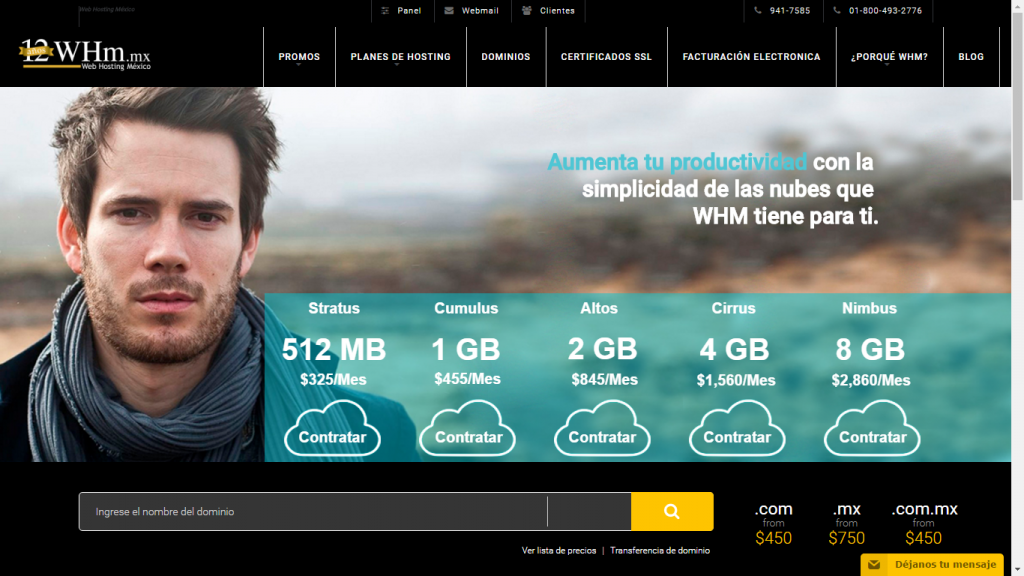
Task: Open the DOMINIOS menu item
Action: [506, 57]
